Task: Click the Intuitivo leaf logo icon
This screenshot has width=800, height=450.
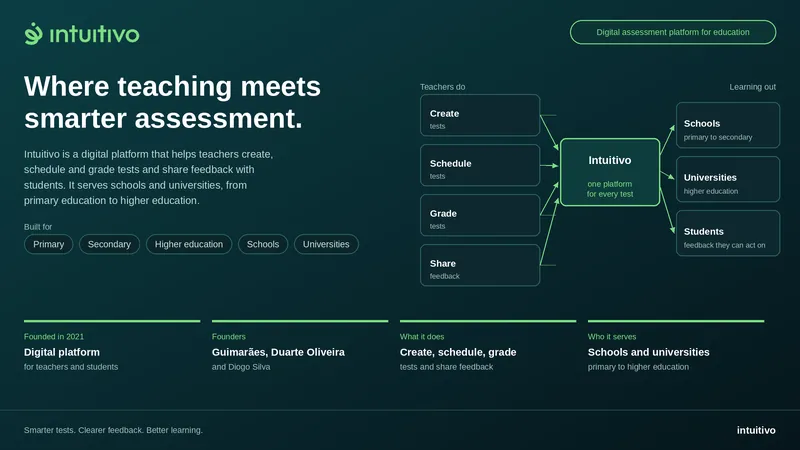Action: tap(33, 34)
